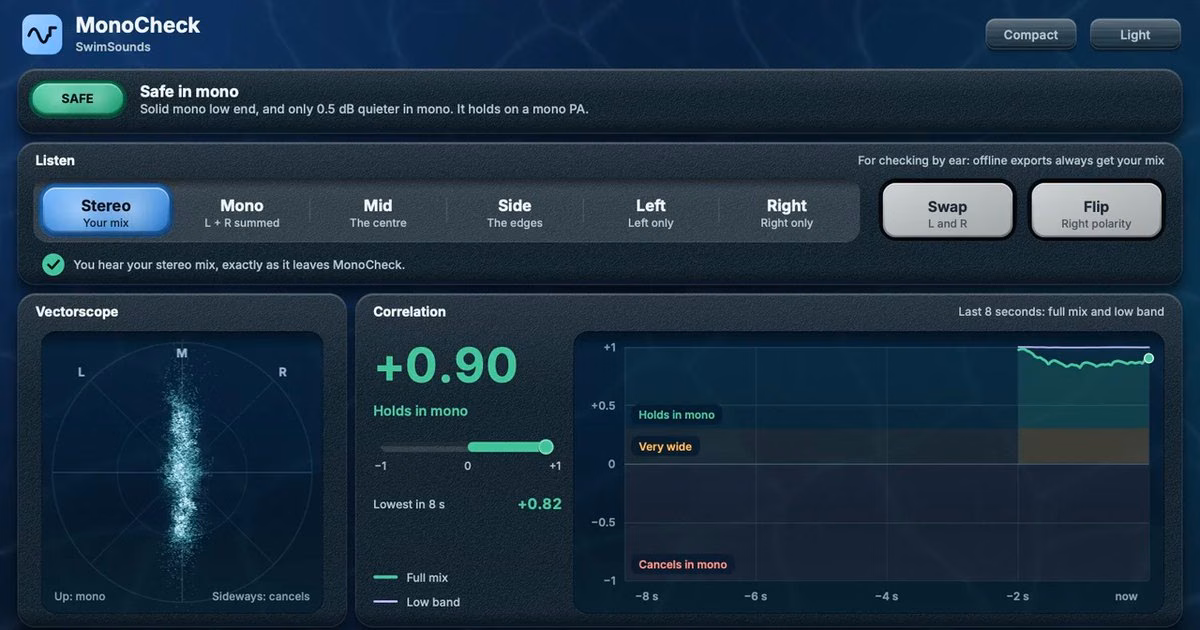The height and width of the screenshot is (630, 1200).
Task: Click the correlation meter slider handle
Action: (x=546, y=447)
